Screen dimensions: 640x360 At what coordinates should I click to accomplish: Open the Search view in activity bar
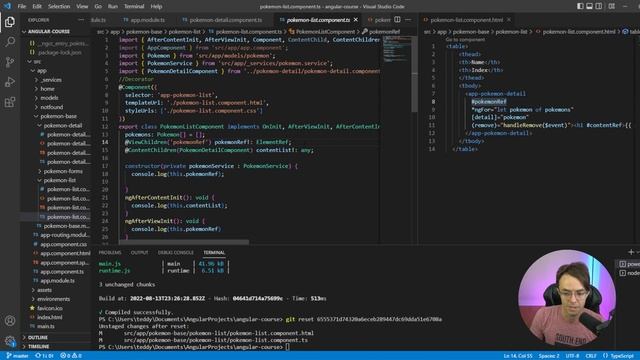[x=10, y=42]
